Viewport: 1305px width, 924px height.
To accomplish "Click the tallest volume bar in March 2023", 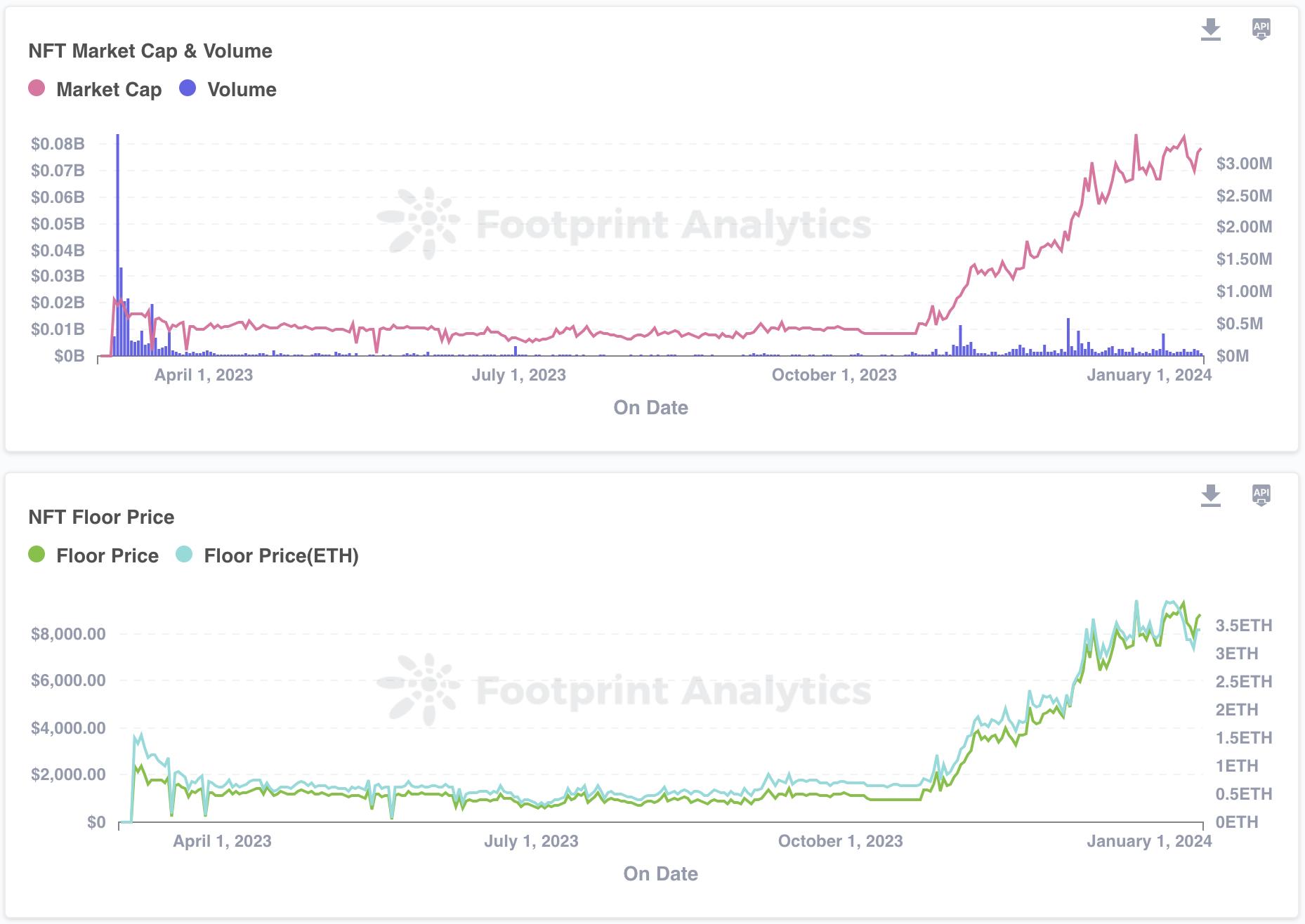I will [118, 246].
